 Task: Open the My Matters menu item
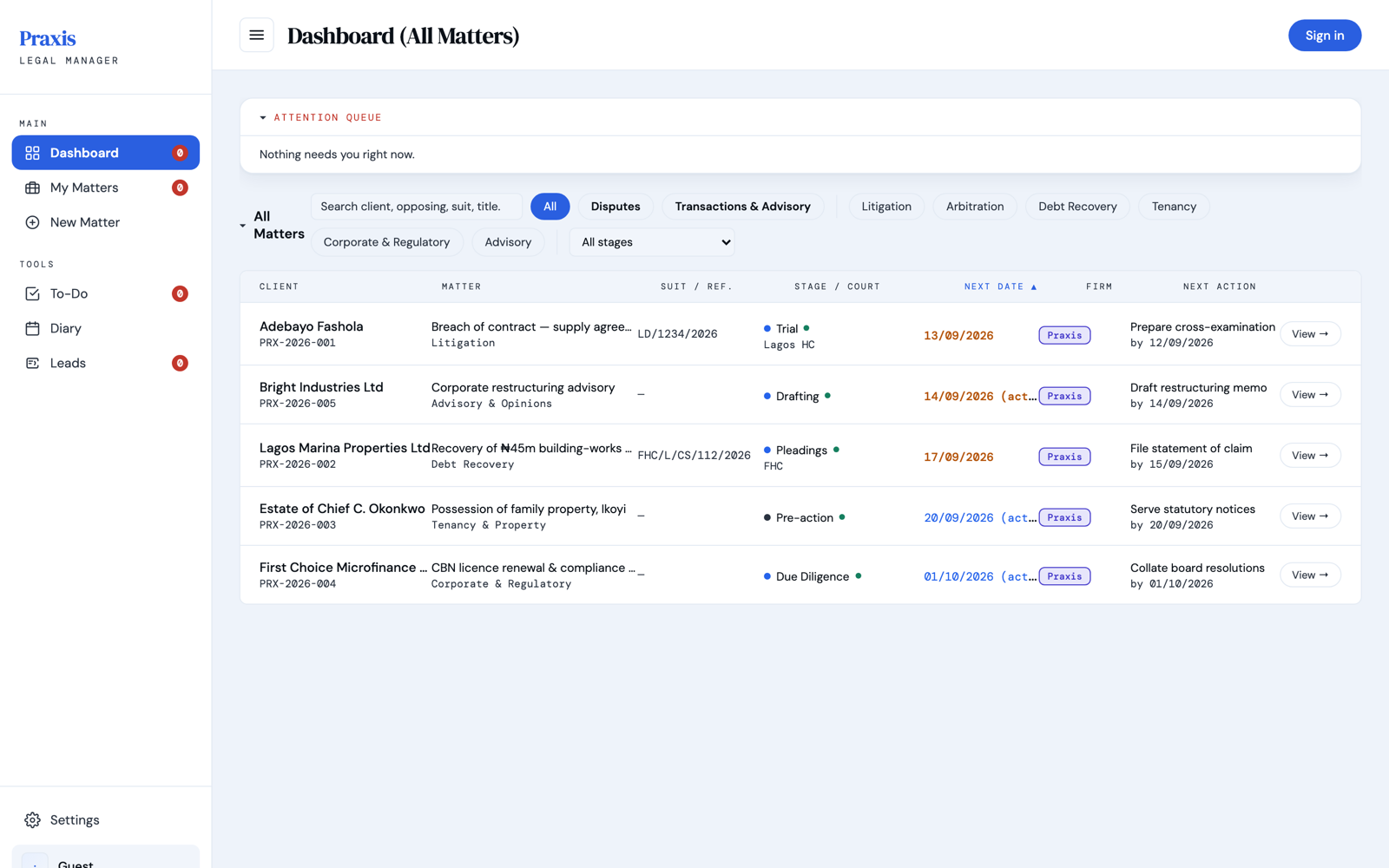pyautogui.click(x=105, y=187)
